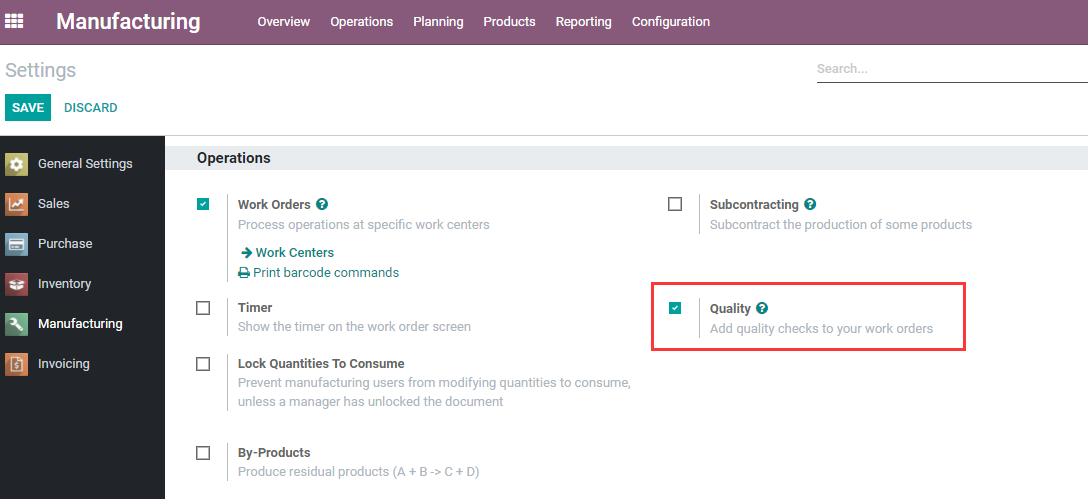Viewport: 1088px width, 499px height.
Task: Click the DISCARD button
Action: click(91, 108)
